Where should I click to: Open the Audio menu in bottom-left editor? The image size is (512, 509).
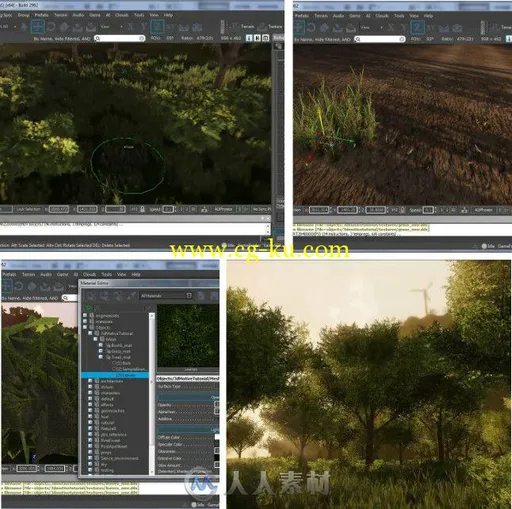click(x=46, y=274)
